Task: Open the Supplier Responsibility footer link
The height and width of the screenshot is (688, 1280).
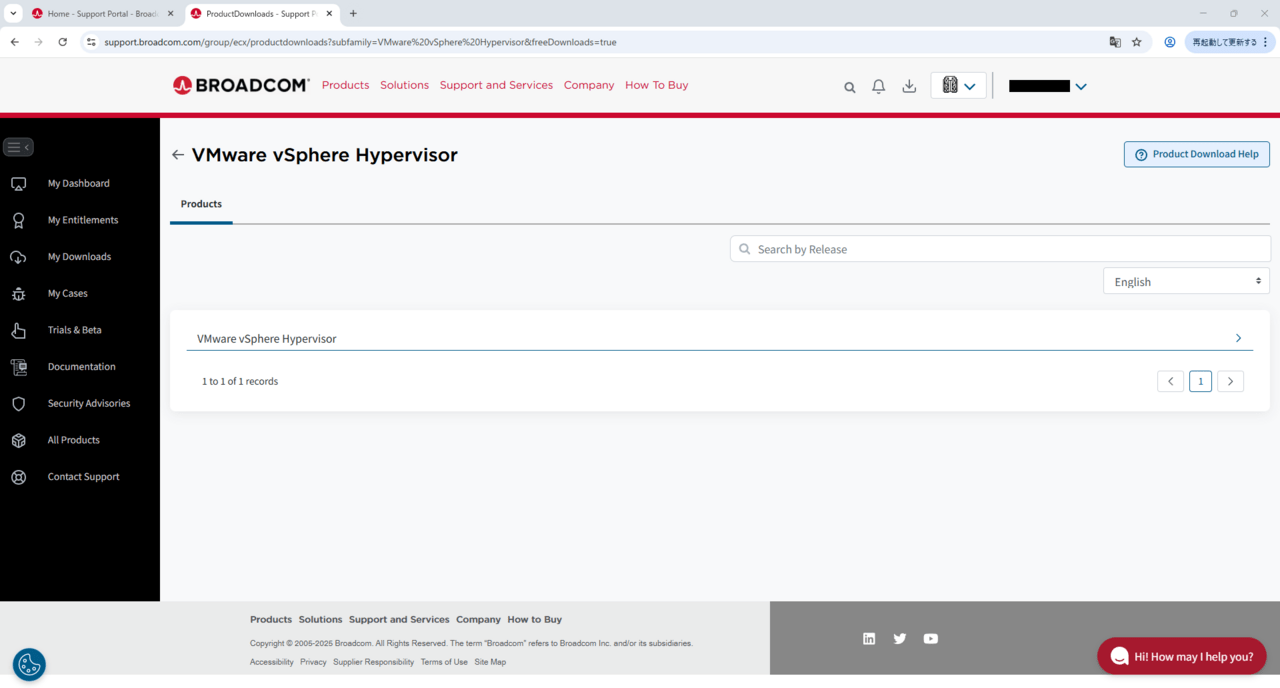Action: pos(373,662)
